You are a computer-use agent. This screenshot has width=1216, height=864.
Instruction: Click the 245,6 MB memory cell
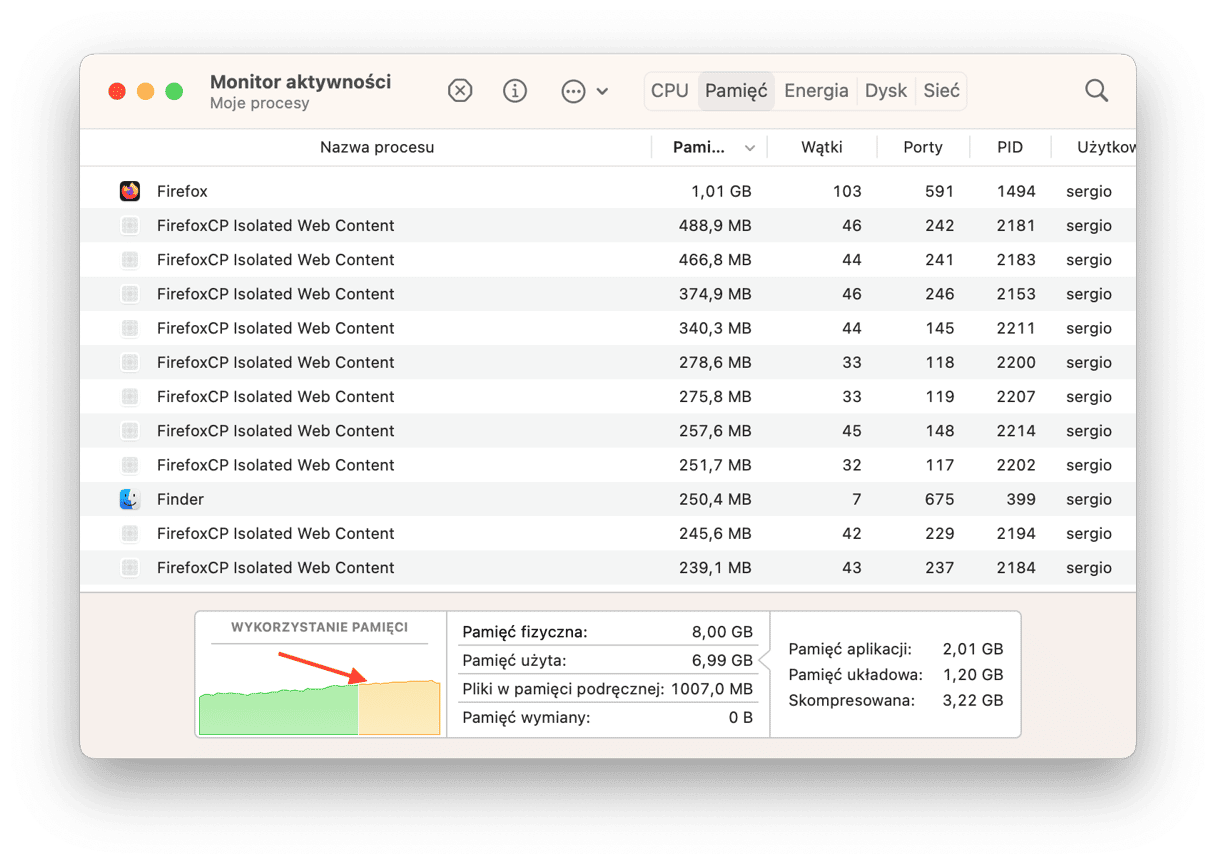(714, 533)
